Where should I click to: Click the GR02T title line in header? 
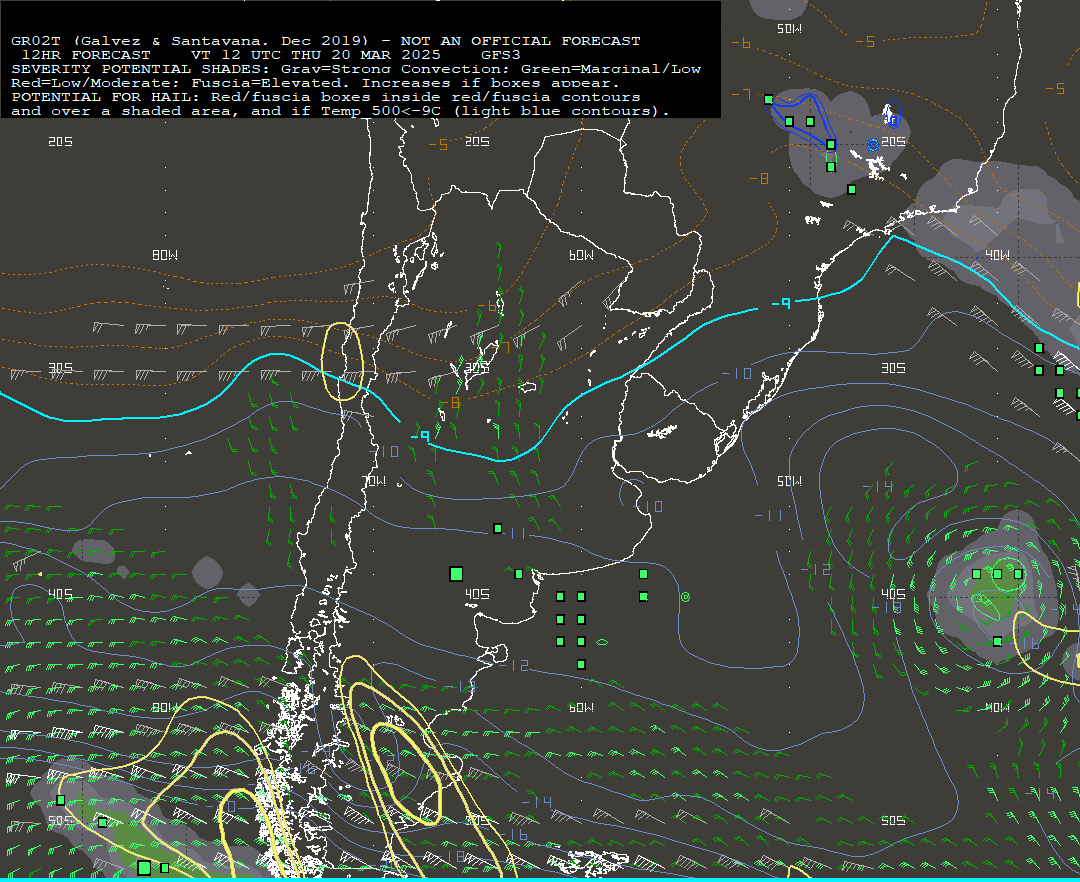pyautogui.click(x=326, y=41)
